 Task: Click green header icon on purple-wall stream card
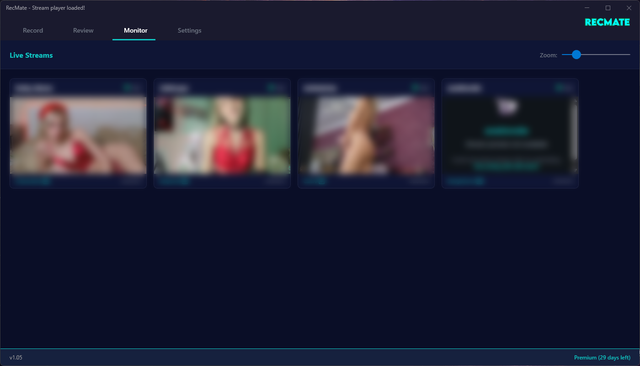pos(416,87)
